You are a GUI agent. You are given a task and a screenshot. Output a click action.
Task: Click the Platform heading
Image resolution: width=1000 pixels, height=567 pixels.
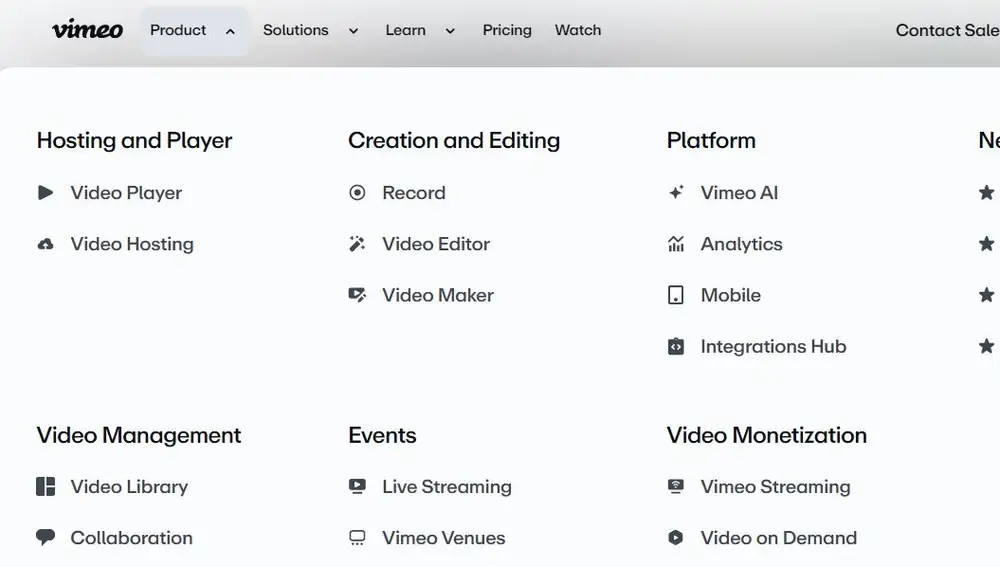(711, 140)
